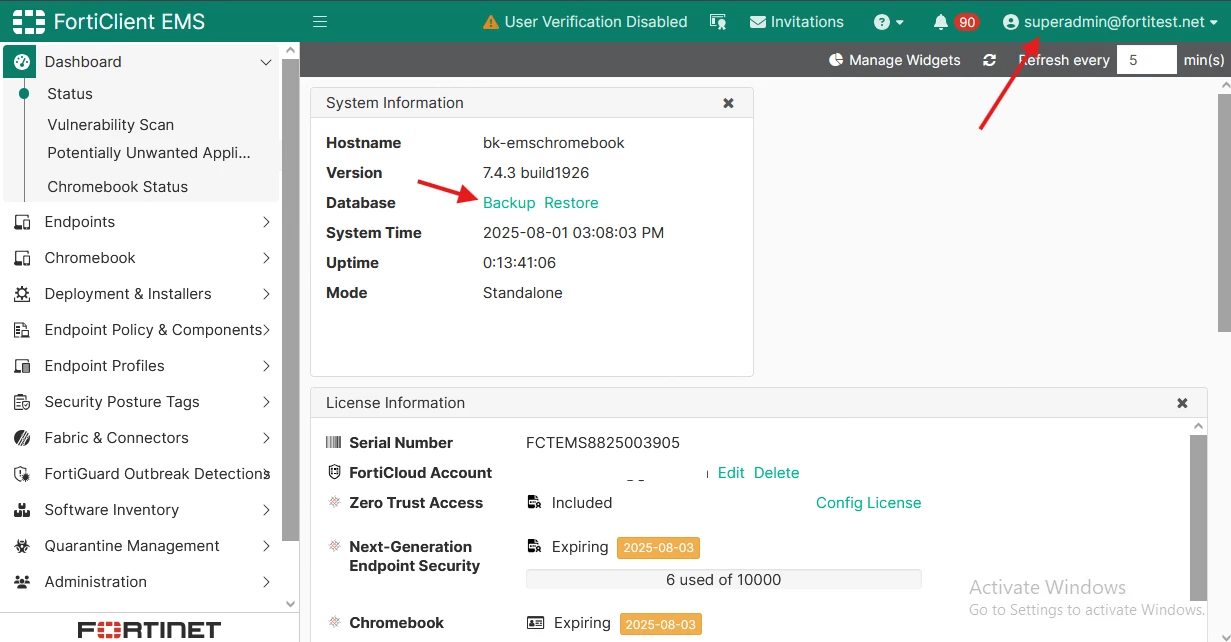This screenshot has height=642, width=1231.
Task: Click Fabric & Connectors icon
Action: coord(22,439)
